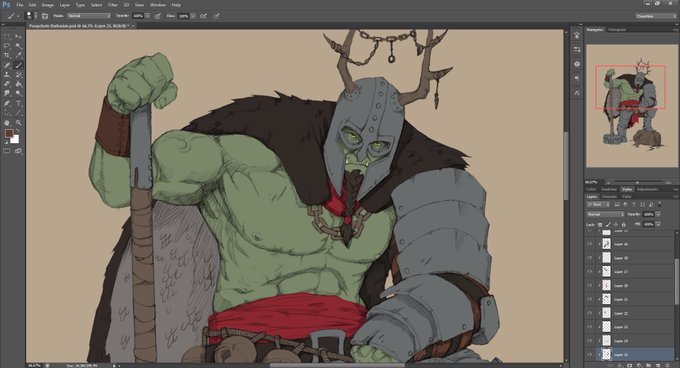The height and width of the screenshot is (368, 680).
Task: Toggle pressure for size button
Action: tap(216, 16)
